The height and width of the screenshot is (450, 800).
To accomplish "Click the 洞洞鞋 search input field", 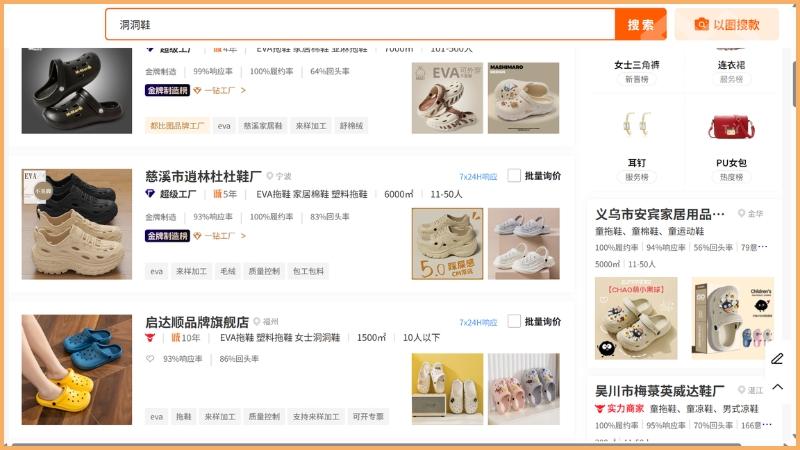I will click(x=360, y=24).
